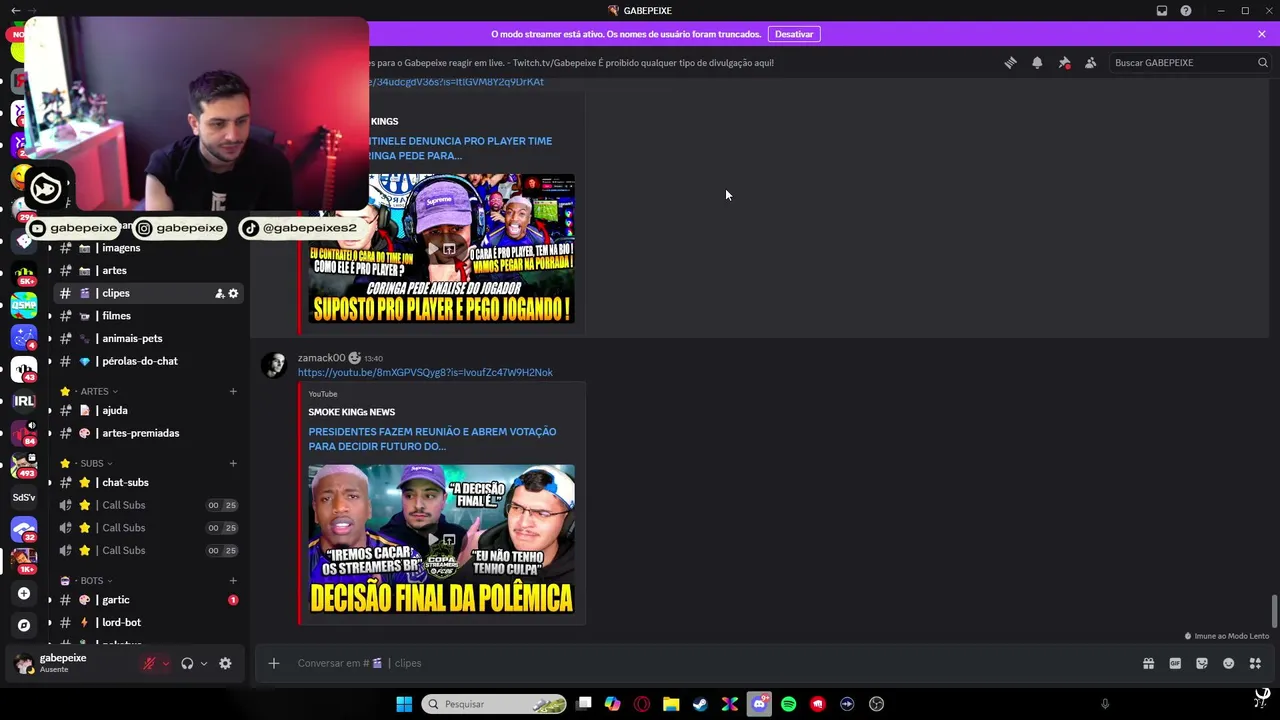Open the imagens channel

(121, 248)
